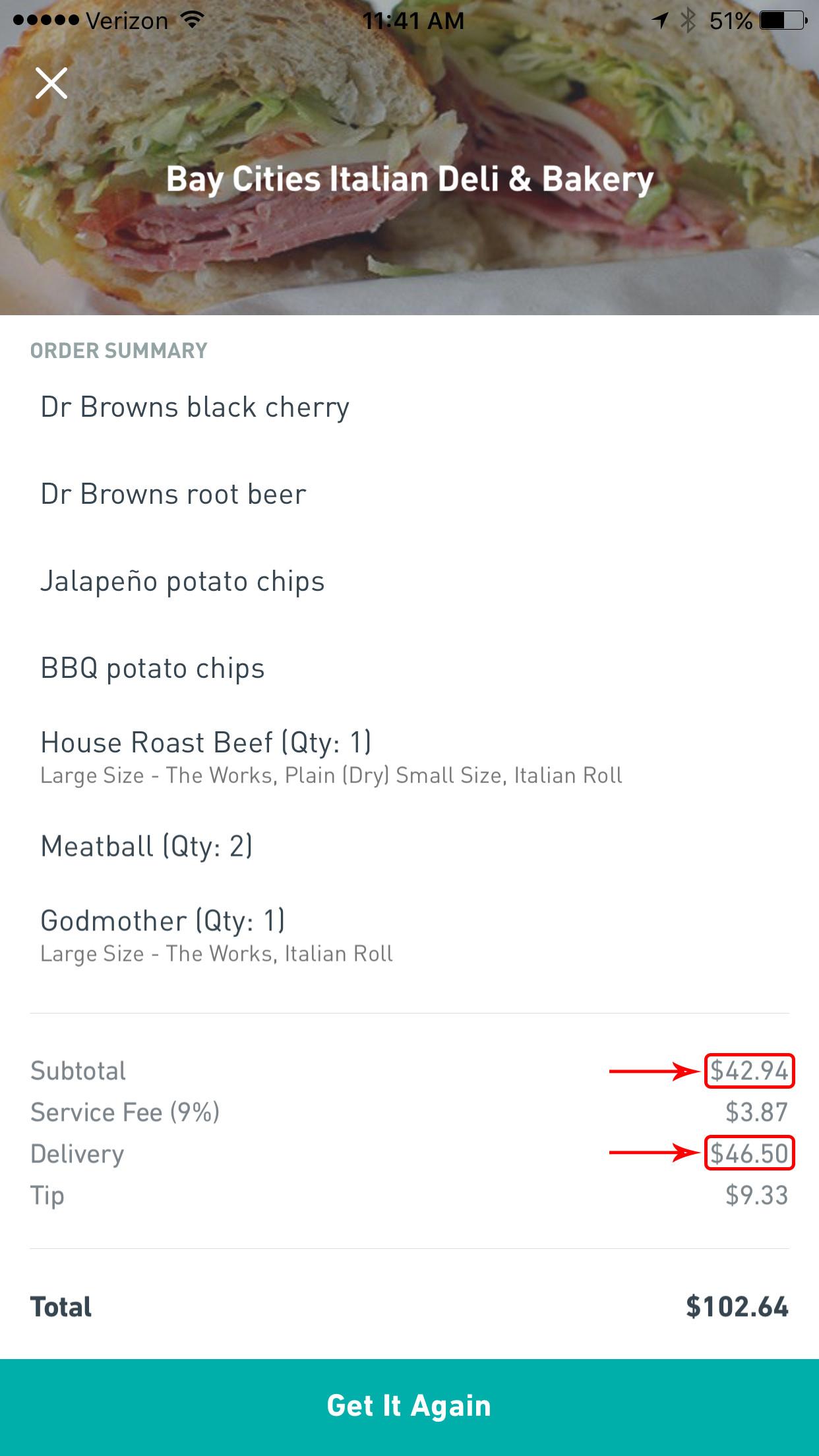Viewport: 819px width, 1456px height.
Task: Tap the highlighted $42.94 subtotal amount
Action: coord(749,1071)
